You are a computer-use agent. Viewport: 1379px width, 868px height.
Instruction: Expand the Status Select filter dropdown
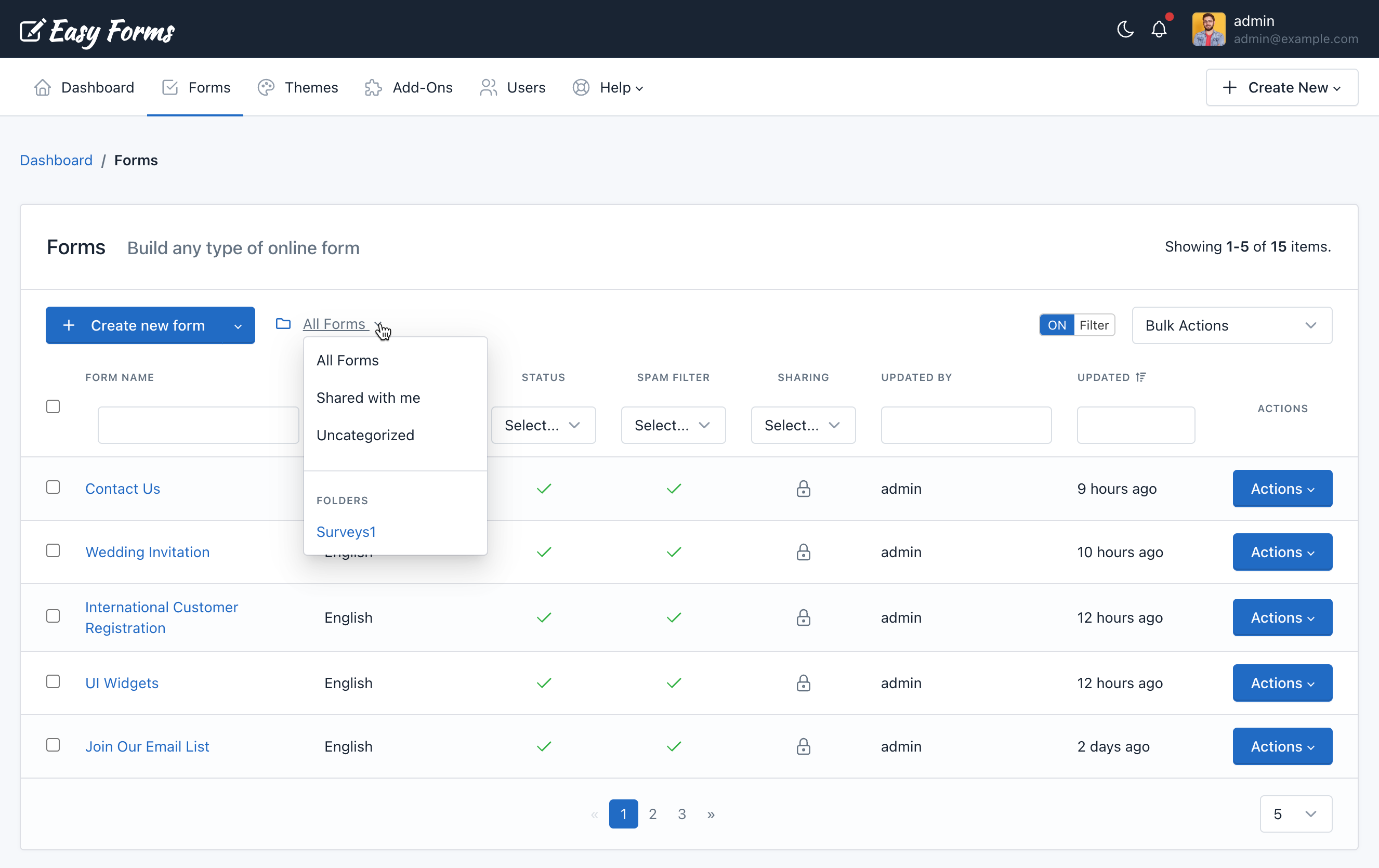click(543, 425)
